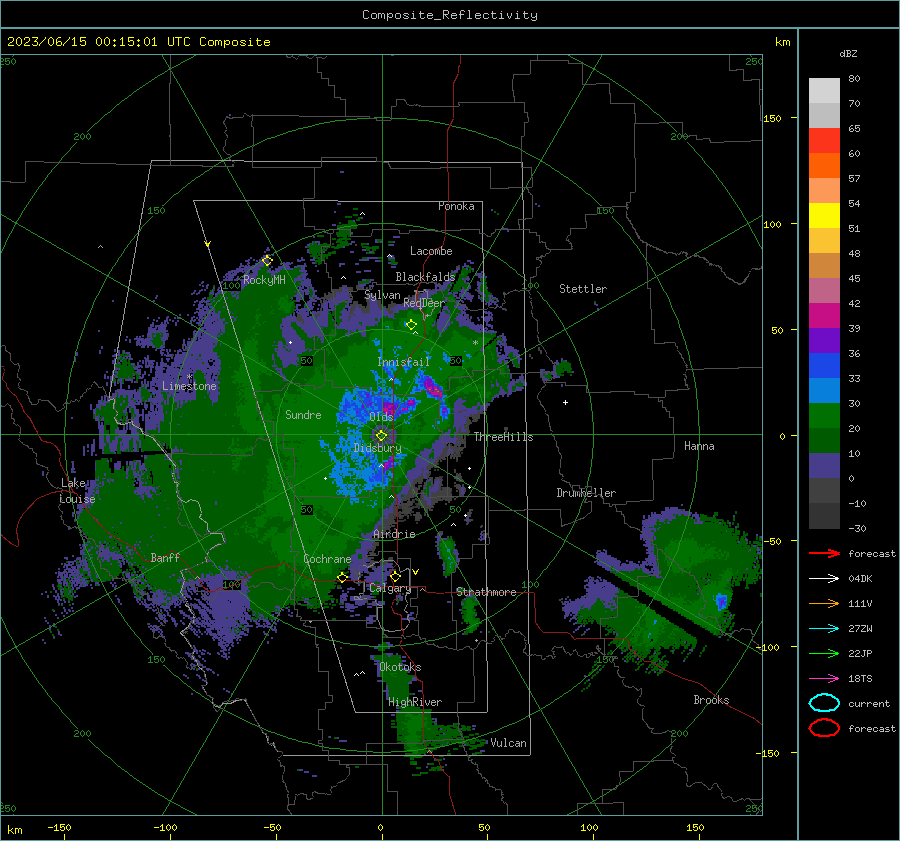Viewport: 900px width, 841px height.
Task: Click the Okotoks town label
Action: pyautogui.click(x=400, y=667)
